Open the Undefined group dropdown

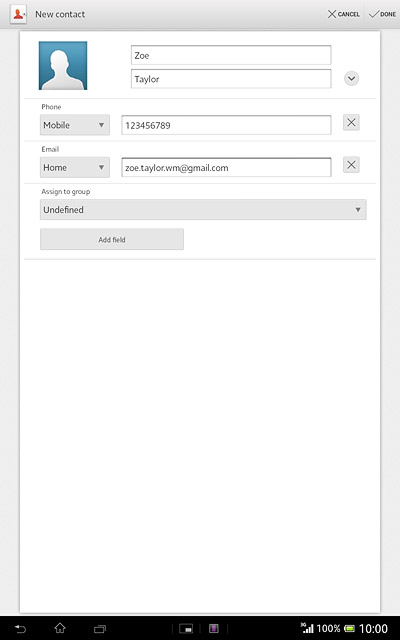(203, 210)
